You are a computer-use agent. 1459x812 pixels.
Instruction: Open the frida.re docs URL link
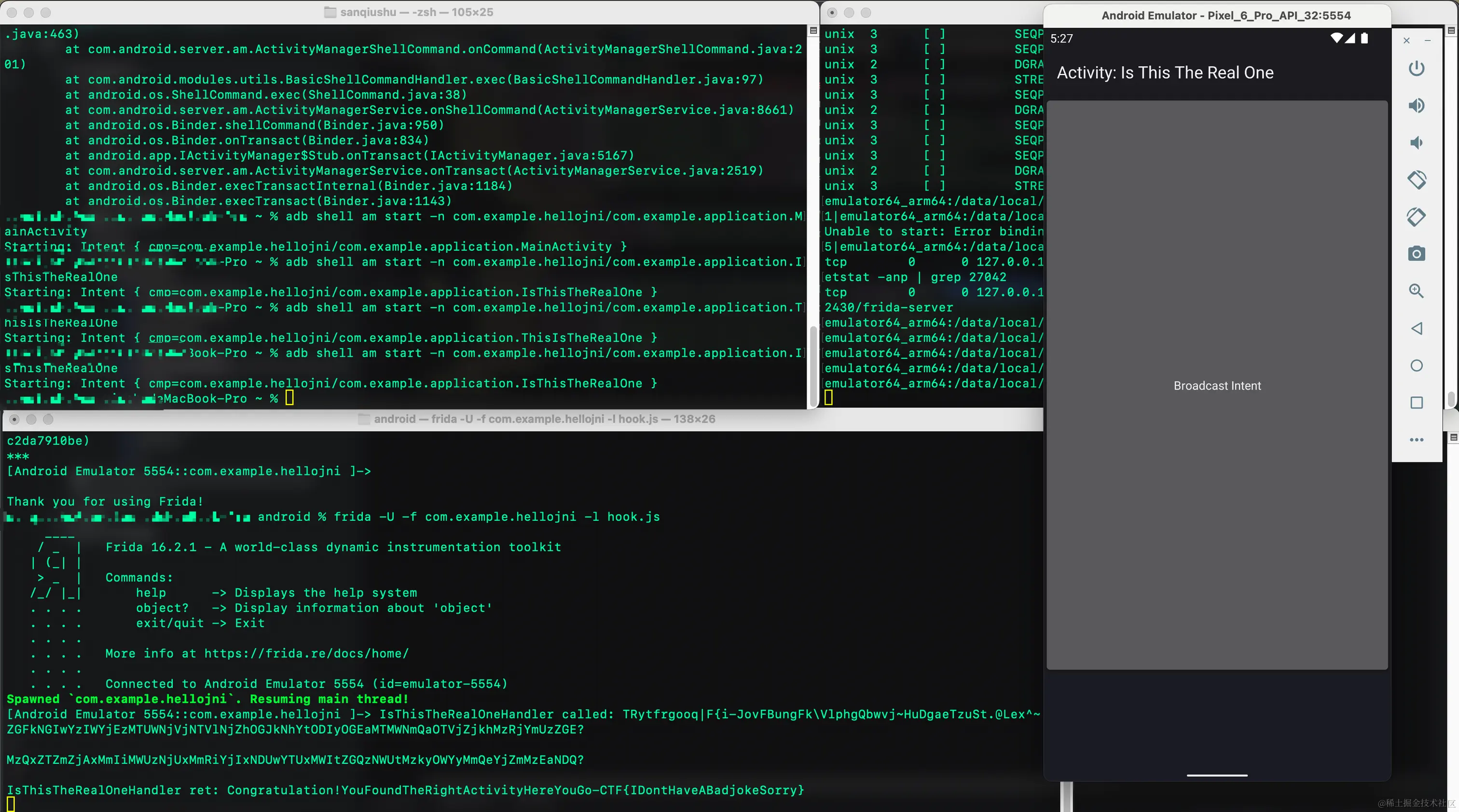306,653
